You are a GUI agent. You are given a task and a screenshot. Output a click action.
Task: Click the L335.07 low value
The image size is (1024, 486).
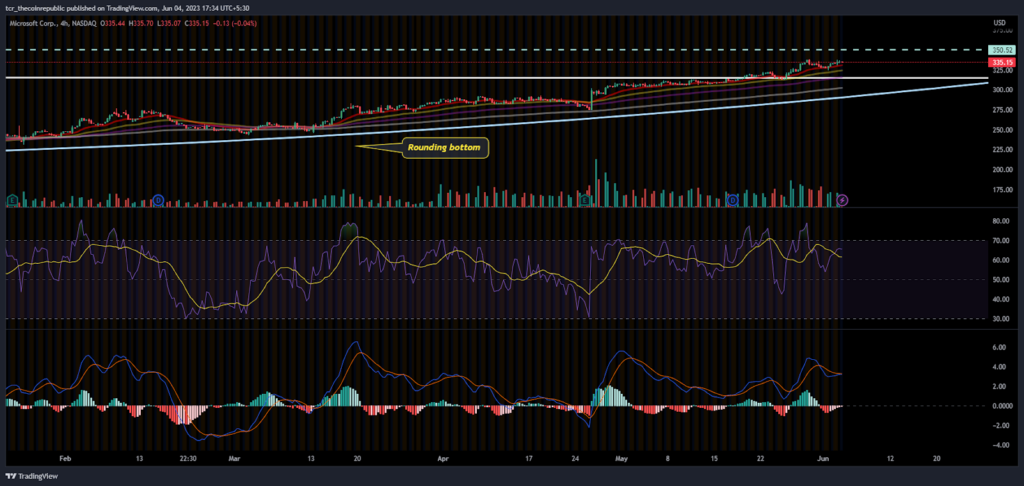point(170,24)
